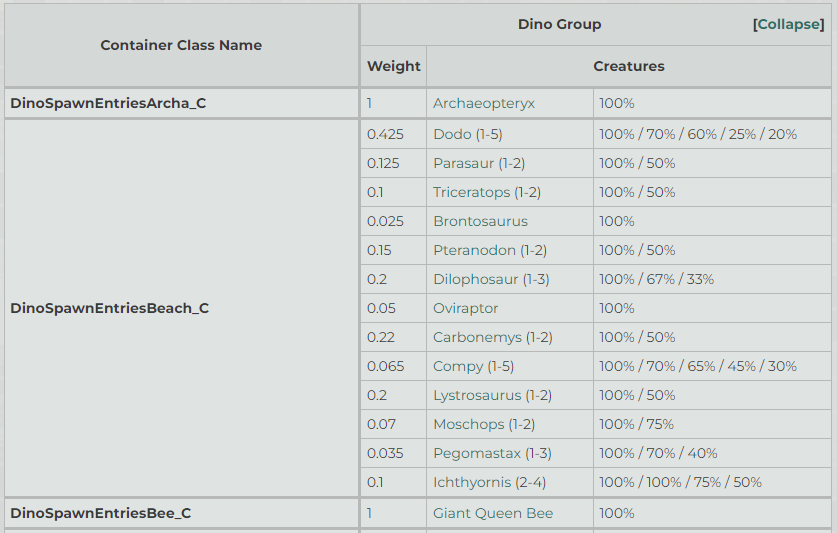The width and height of the screenshot is (837, 533).
Task: Open the Moschops page link
Action: (x=468, y=424)
